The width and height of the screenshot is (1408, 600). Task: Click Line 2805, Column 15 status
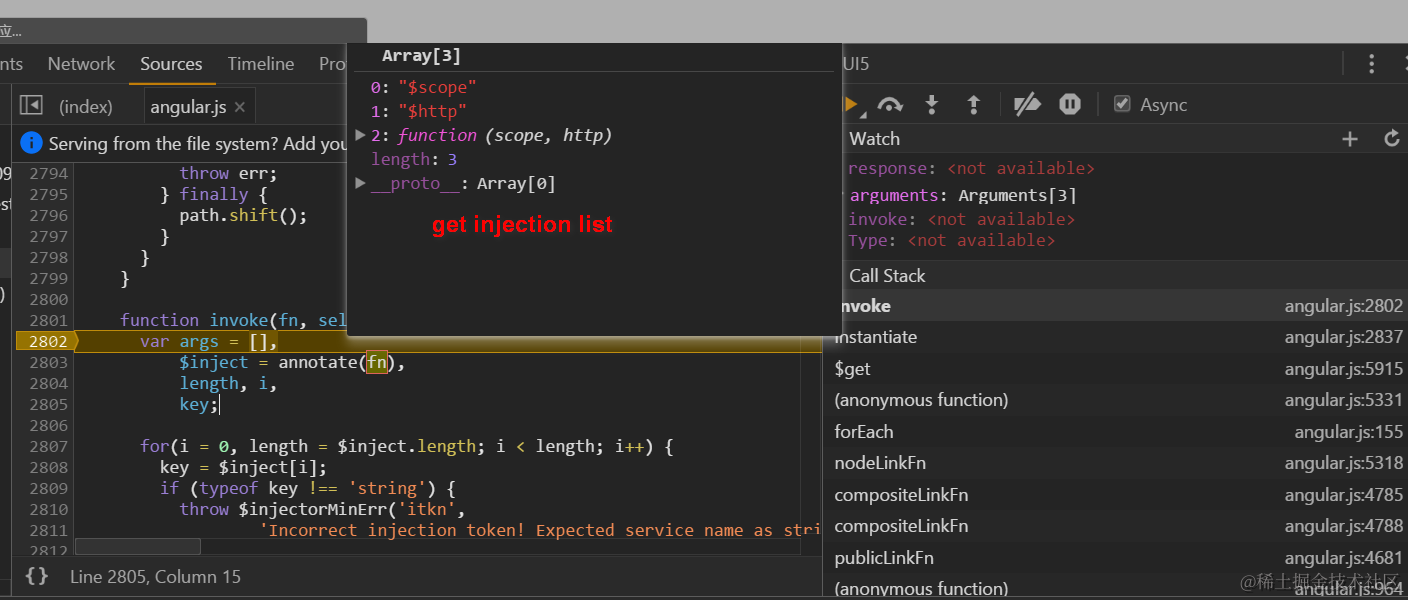(x=155, y=576)
